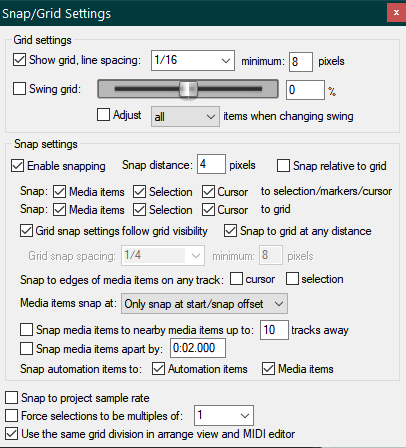
Task: Click the grid minimum pixels field
Action: (x=301, y=62)
